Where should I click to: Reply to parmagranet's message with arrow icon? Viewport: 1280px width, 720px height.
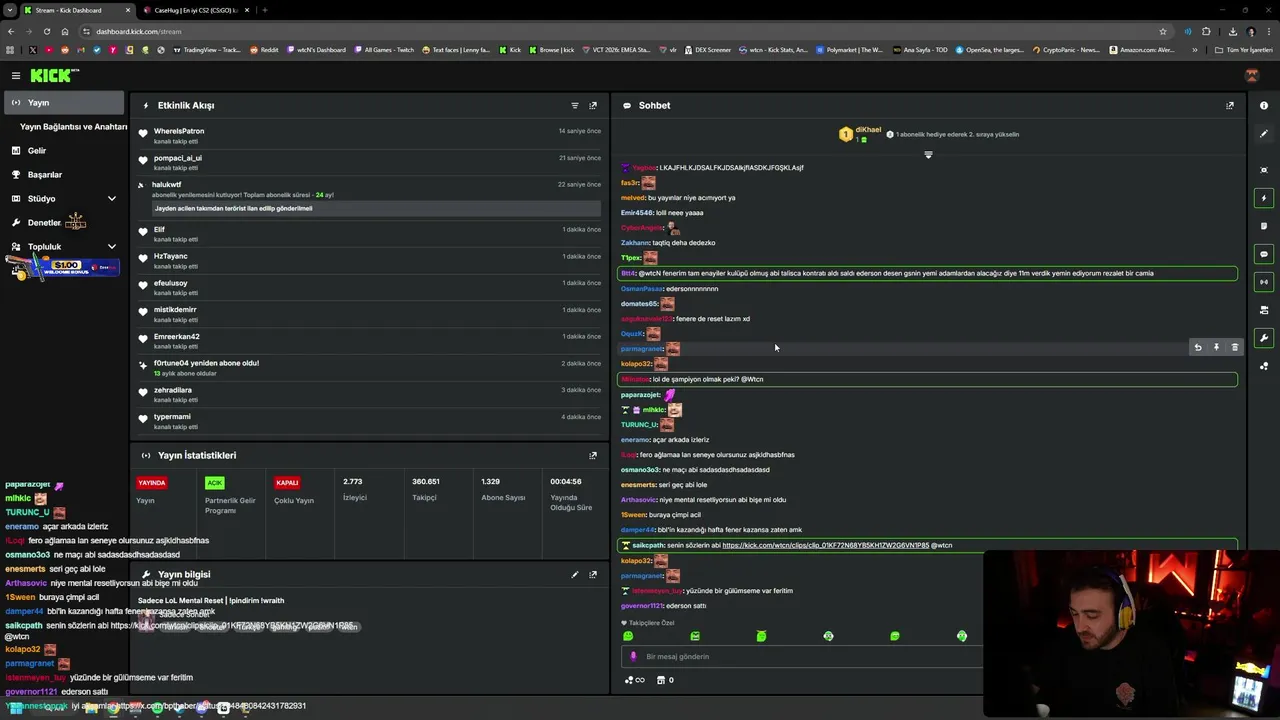coord(1198,347)
